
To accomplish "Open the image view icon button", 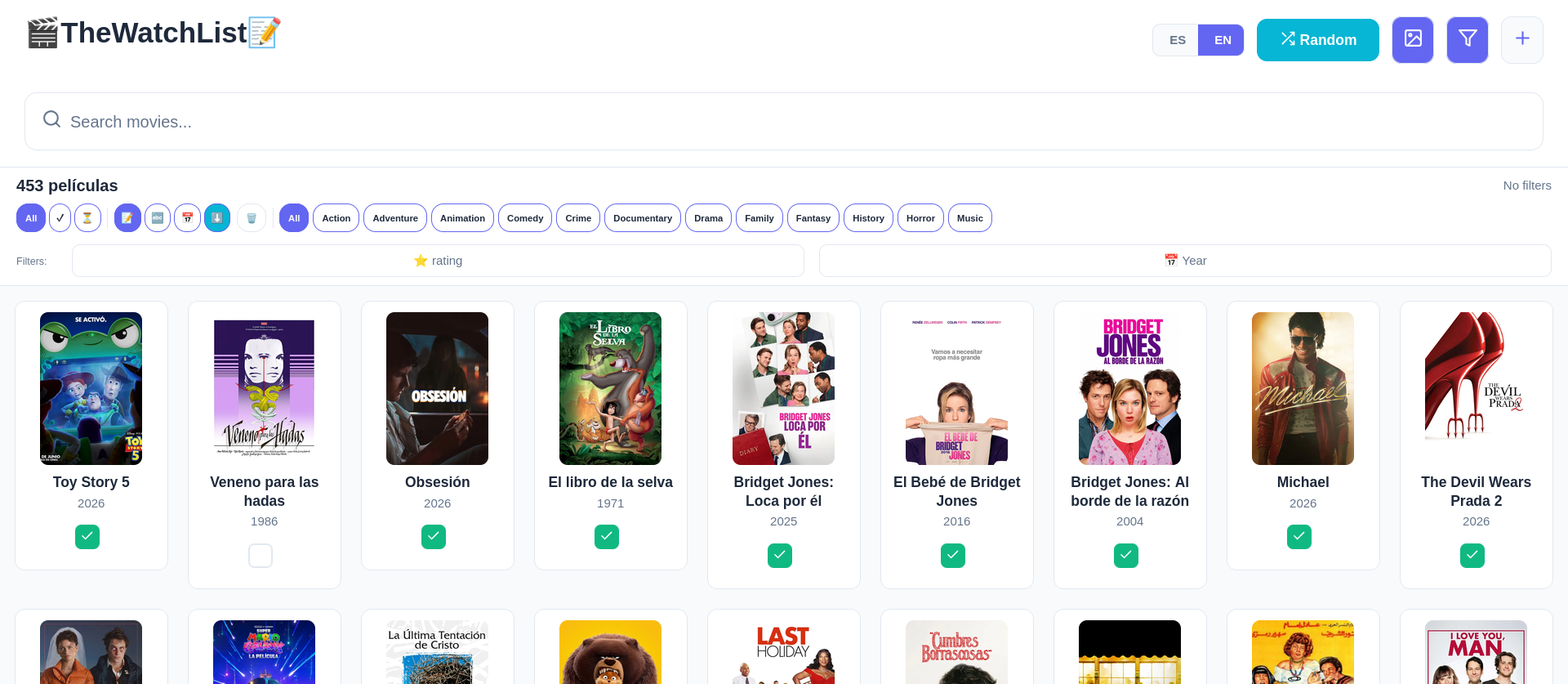I will pos(1413,39).
